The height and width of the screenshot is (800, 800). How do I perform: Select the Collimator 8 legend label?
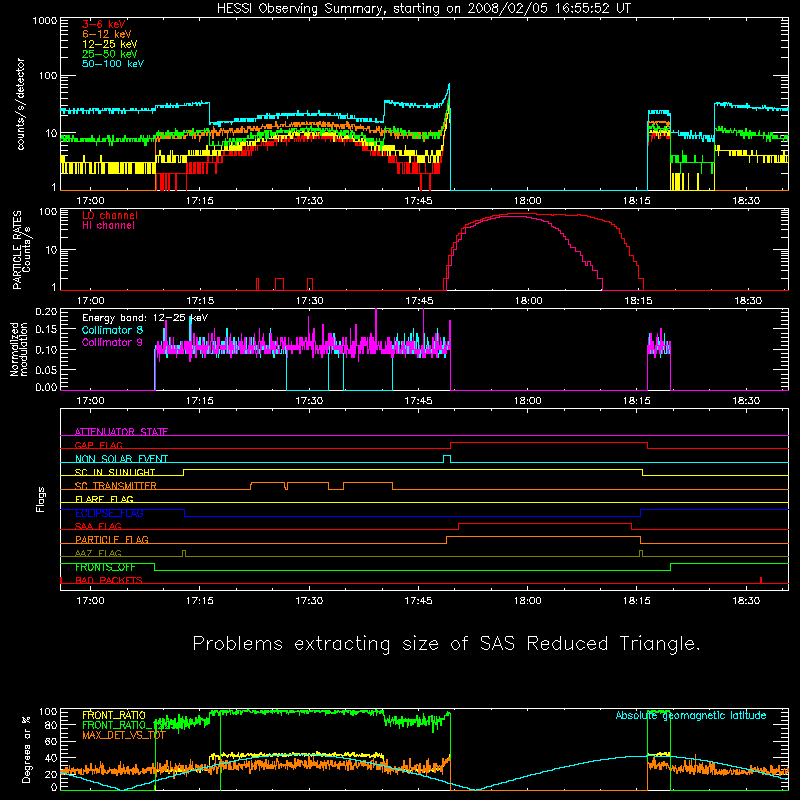pos(112,330)
